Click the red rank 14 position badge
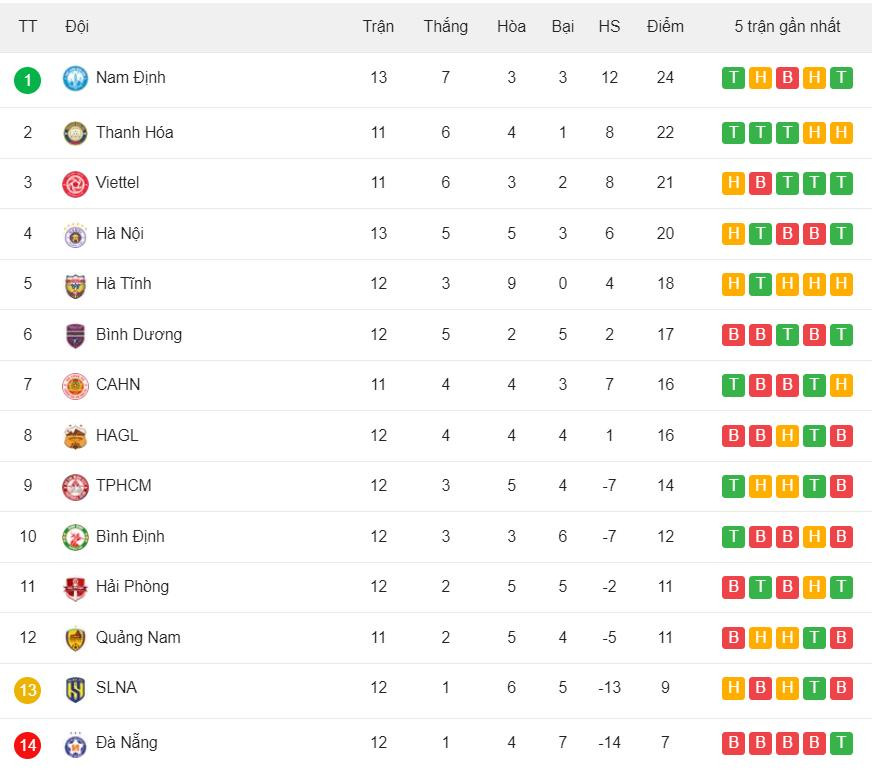 click(x=28, y=745)
